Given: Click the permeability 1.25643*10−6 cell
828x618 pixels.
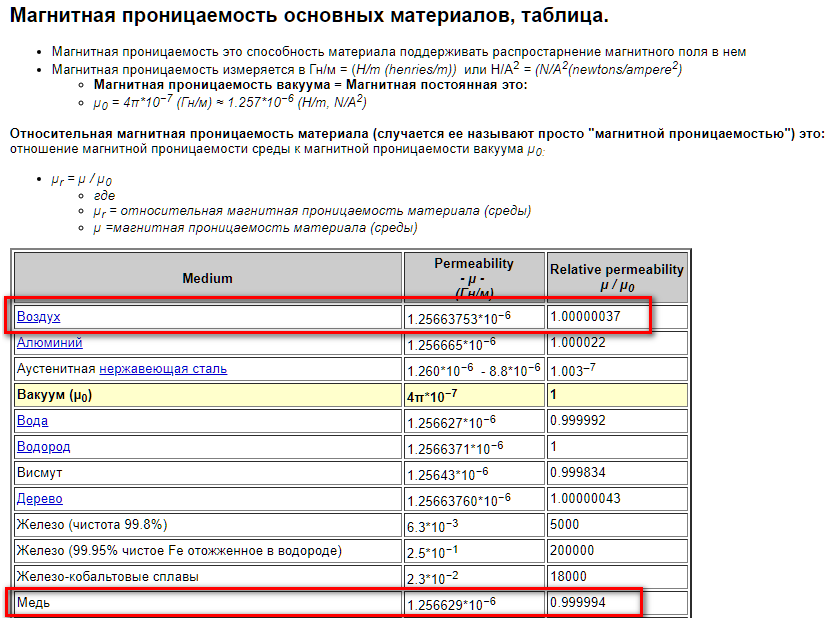Looking at the screenshot, I should click(x=474, y=473).
